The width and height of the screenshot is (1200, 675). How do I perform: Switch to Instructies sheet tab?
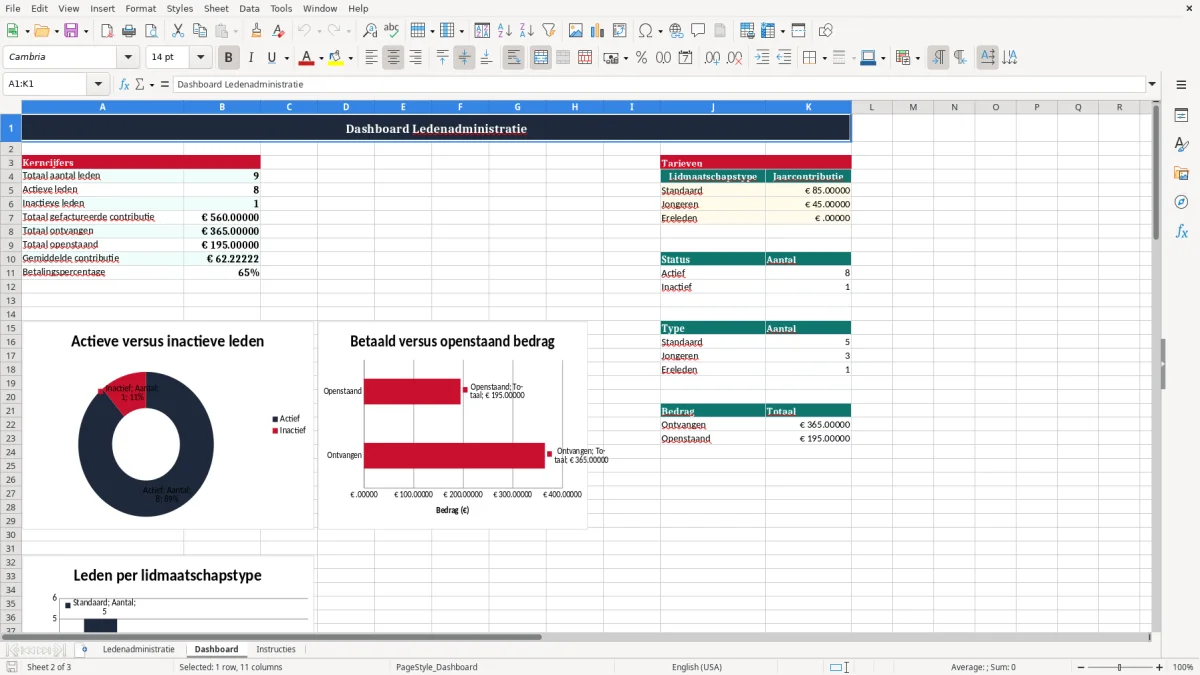276,649
